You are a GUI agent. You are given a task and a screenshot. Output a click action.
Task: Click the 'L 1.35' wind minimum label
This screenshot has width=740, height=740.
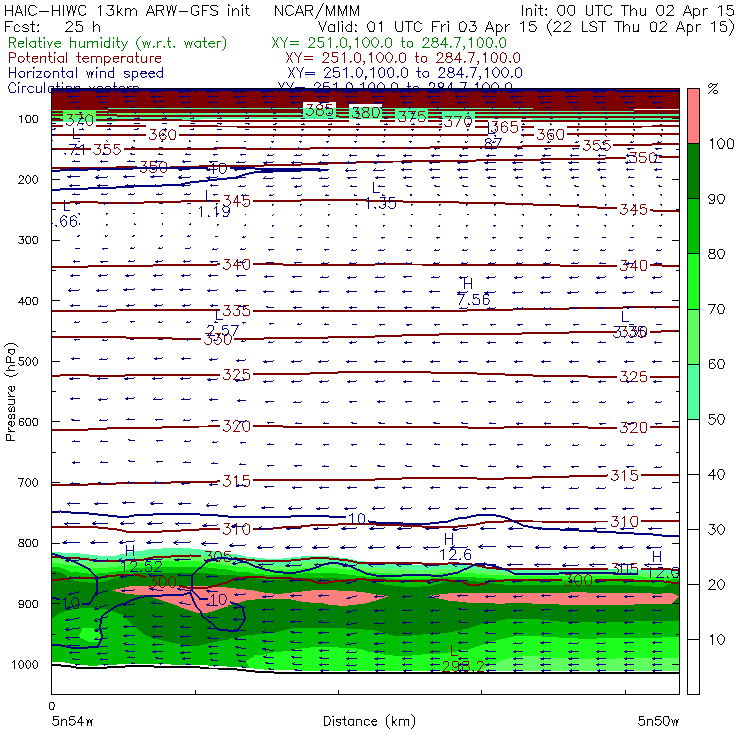381,196
